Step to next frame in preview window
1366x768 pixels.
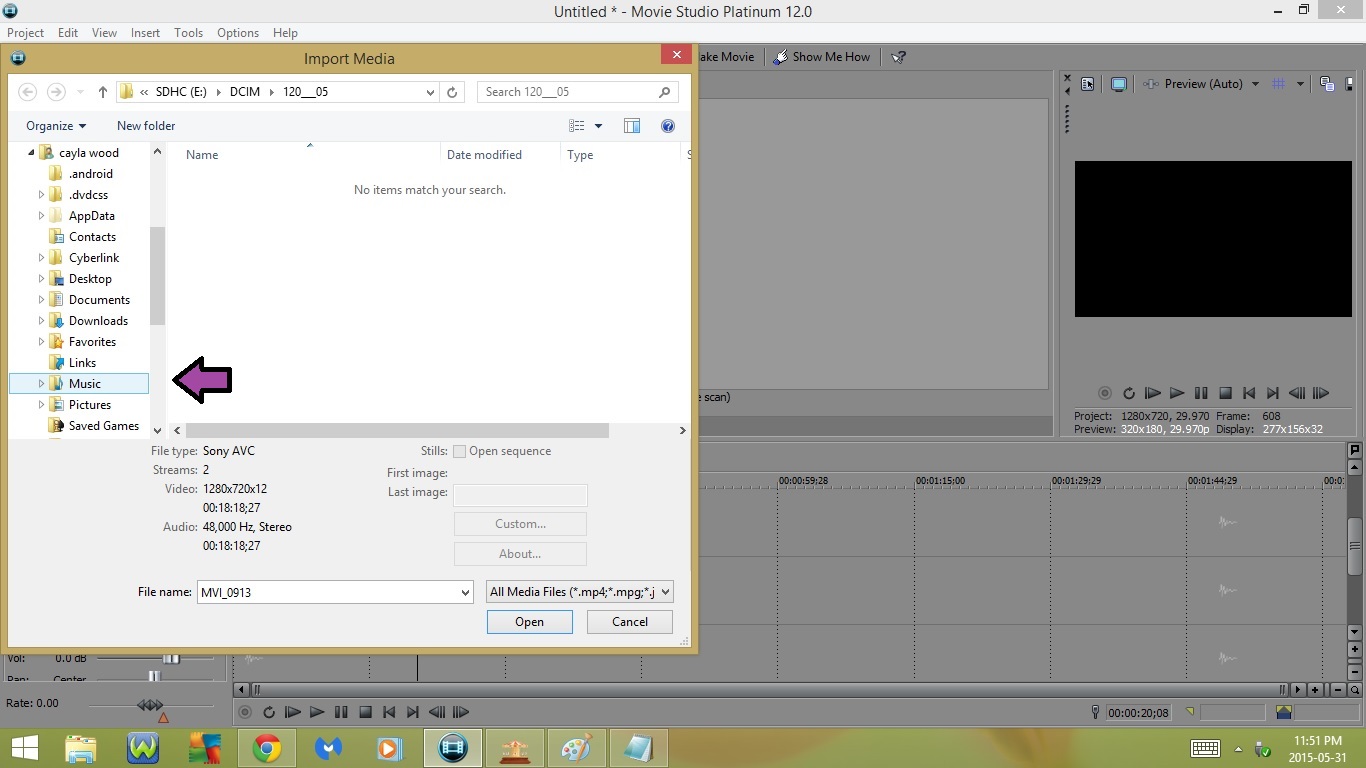coord(1321,394)
